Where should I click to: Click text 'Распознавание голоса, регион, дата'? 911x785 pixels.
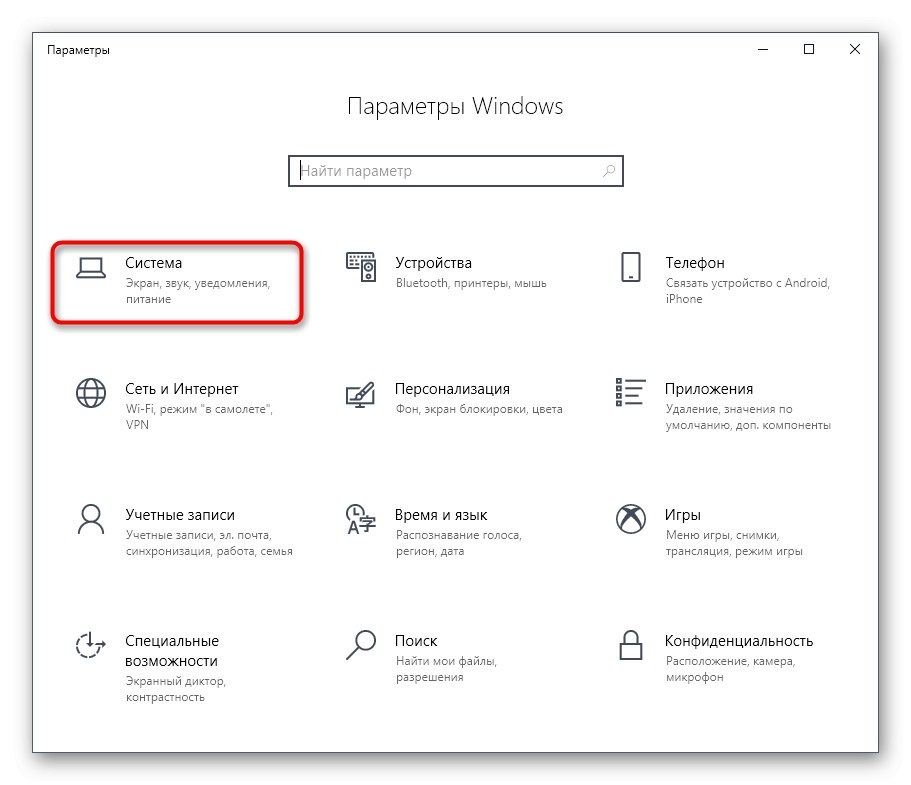coord(459,543)
